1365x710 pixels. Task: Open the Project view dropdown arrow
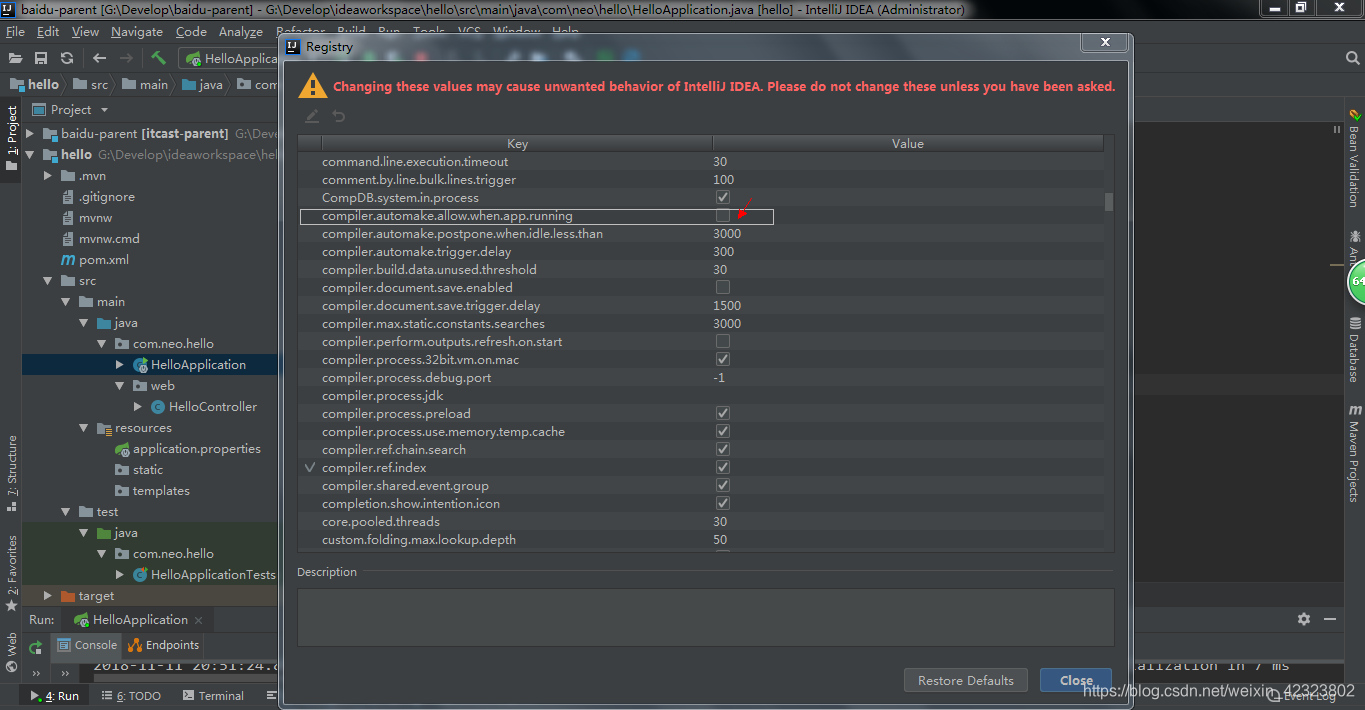point(104,110)
